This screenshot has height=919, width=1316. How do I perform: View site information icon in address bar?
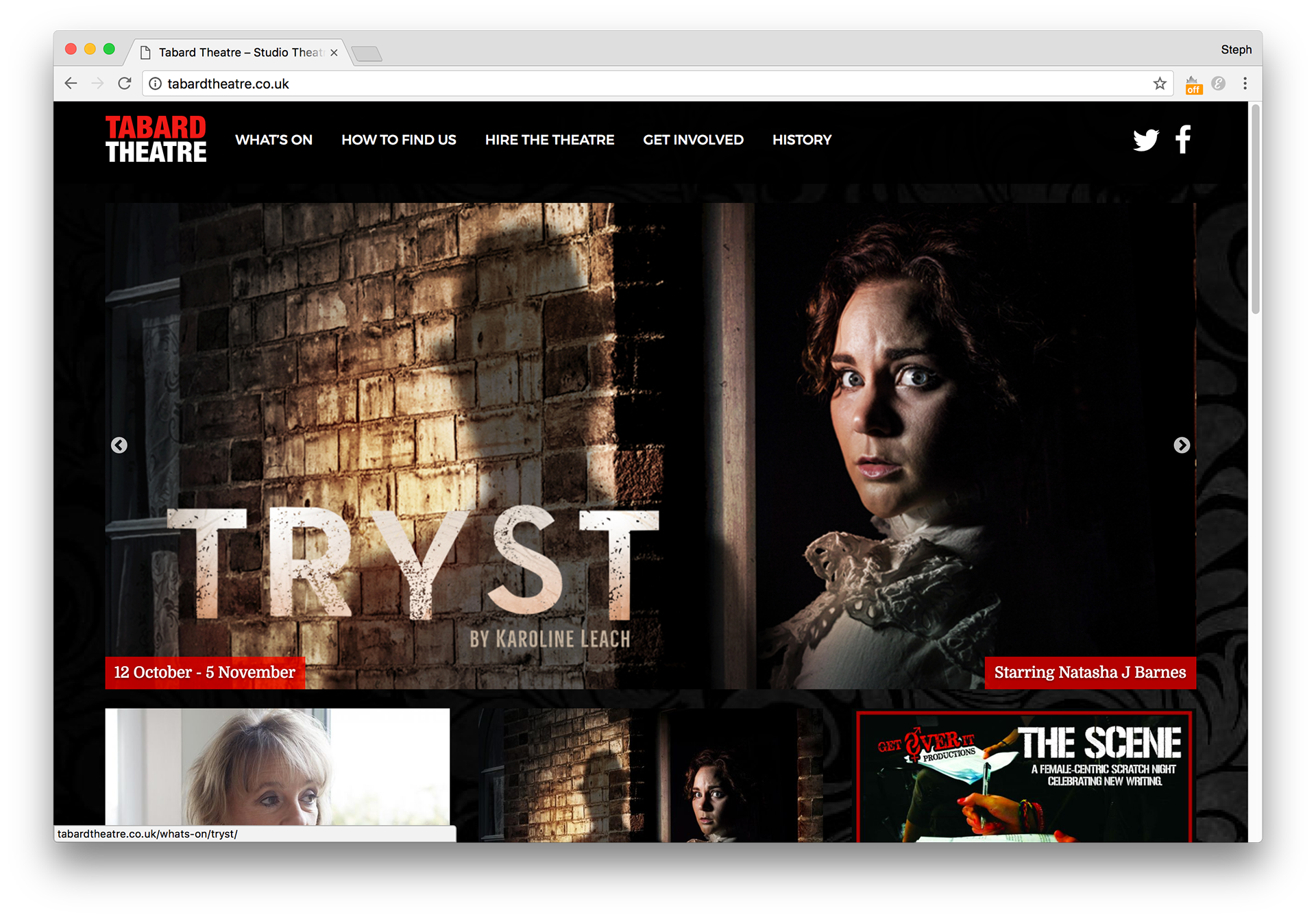point(156,84)
